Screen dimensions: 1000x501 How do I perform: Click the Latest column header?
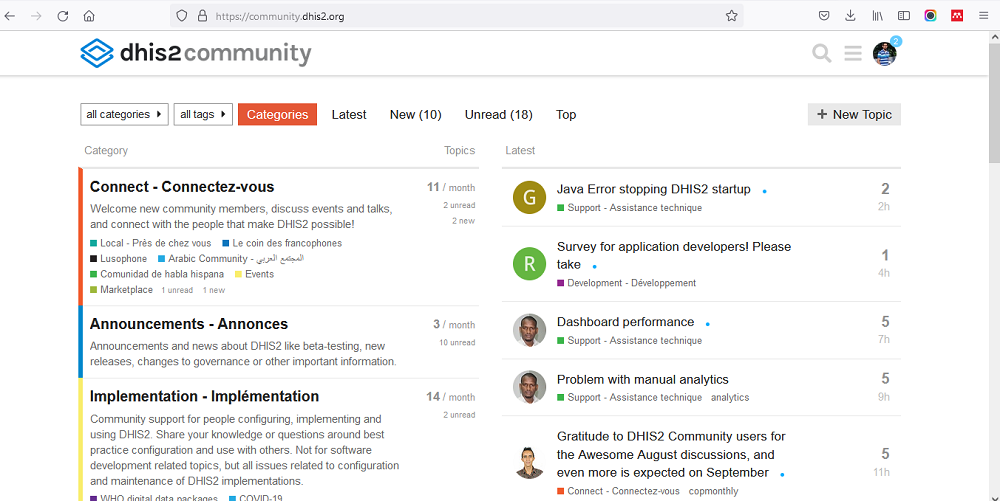tap(520, 150)
